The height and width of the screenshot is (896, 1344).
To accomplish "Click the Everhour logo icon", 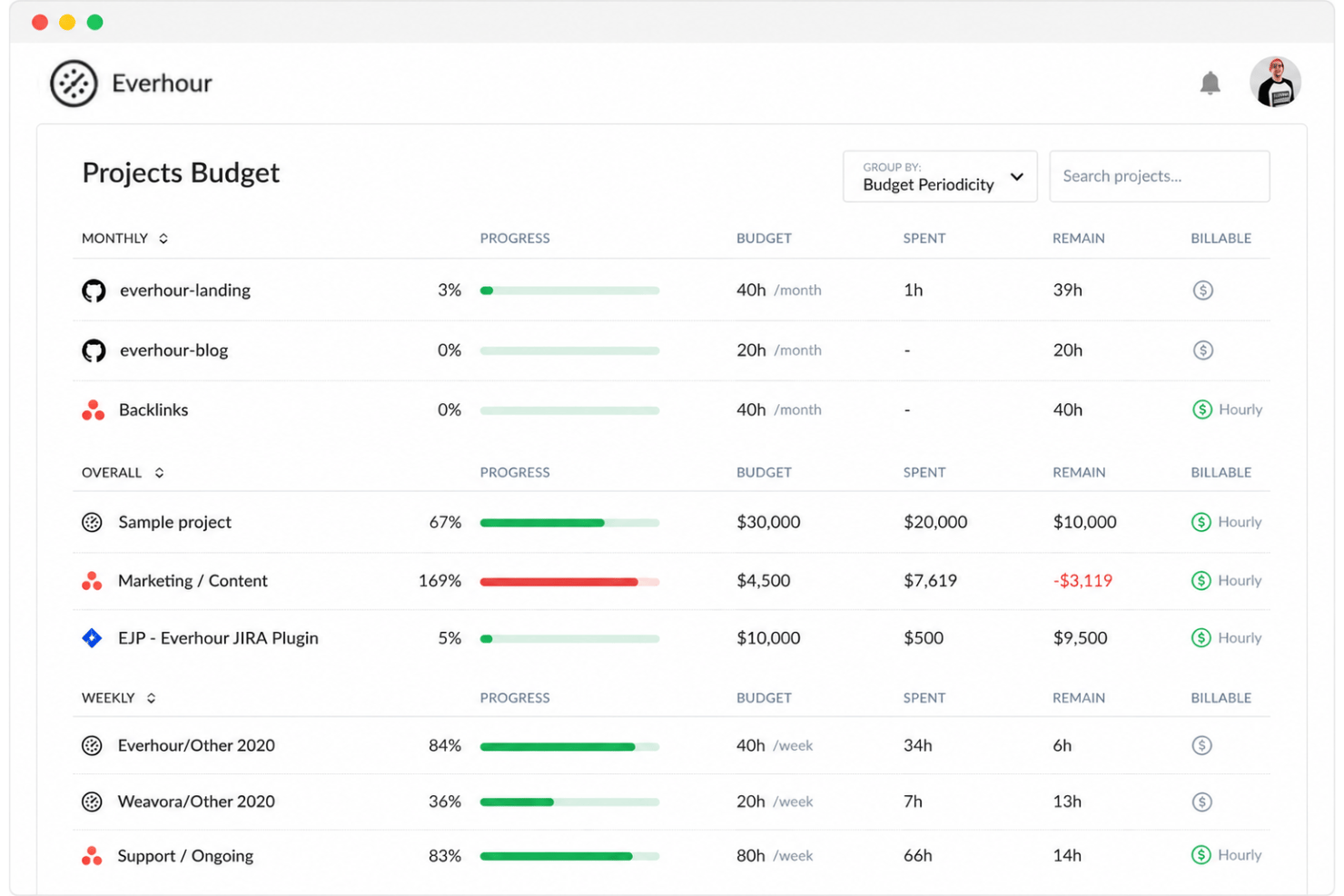I will pos(74,84).
